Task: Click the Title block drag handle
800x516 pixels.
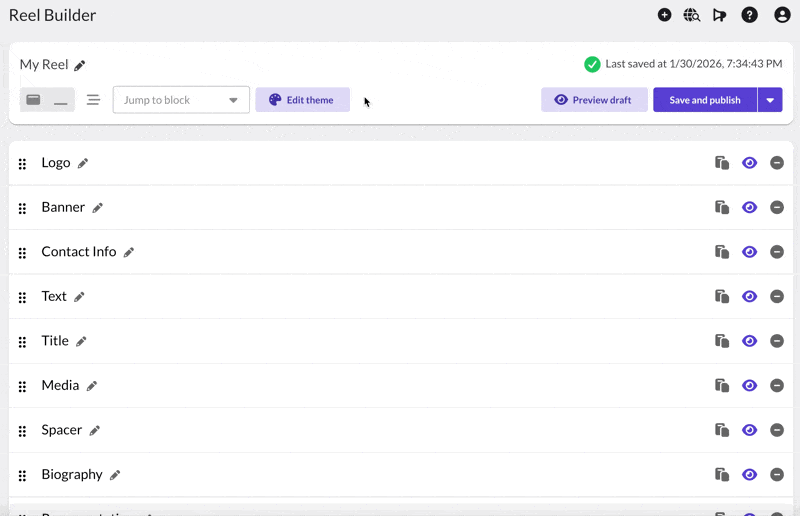Action: (22, 342)
